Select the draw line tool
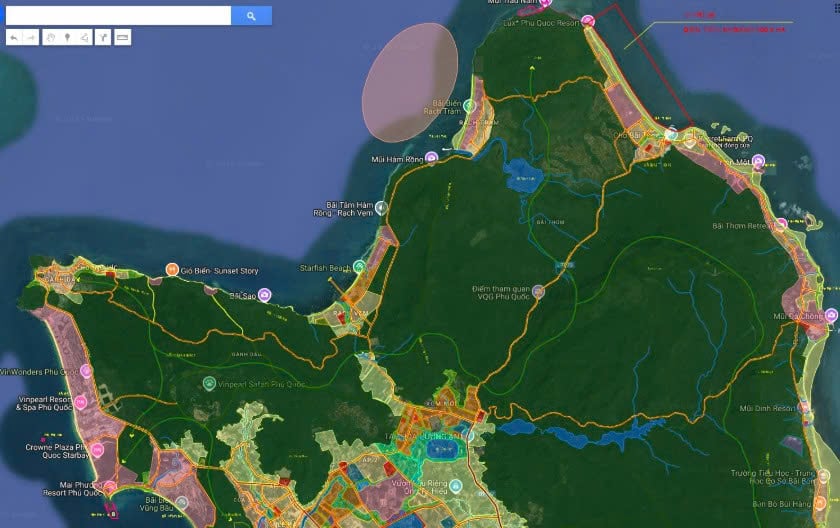 [84, 38]
